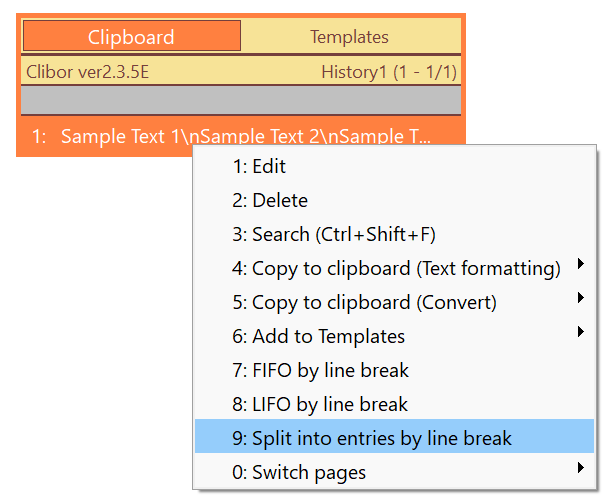The height and width of the screenshot is (503, 611).
Task: Choose FIFO by line break
Action: click(394, 370)
